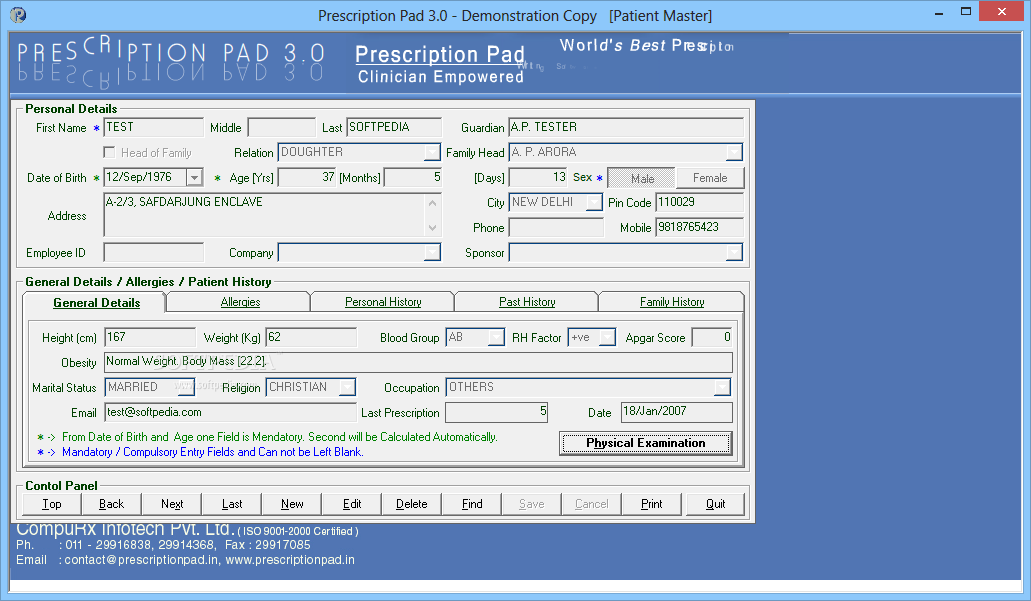Viewport: 1031px width, 601px height.
Task: Open the Personal History tab
Action: coord(383,302)
